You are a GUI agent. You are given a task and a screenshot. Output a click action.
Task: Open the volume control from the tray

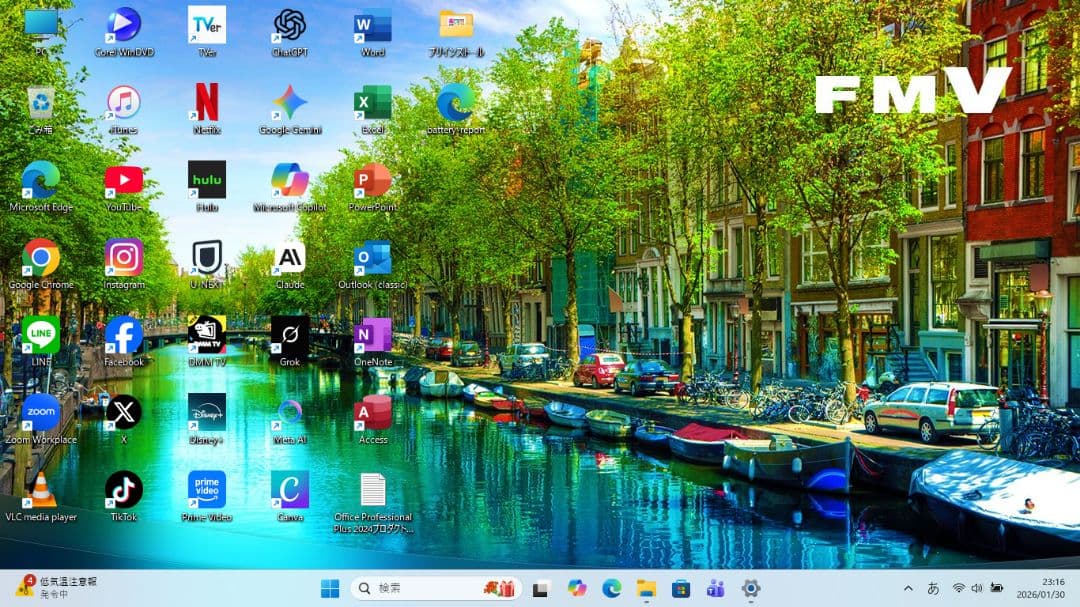(976, 589)
